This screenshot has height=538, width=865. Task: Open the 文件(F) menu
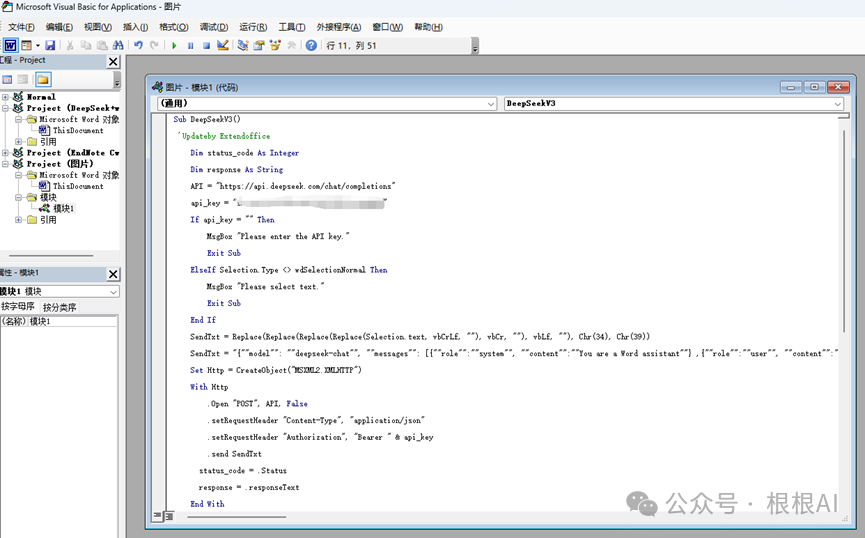coord(21,27)
